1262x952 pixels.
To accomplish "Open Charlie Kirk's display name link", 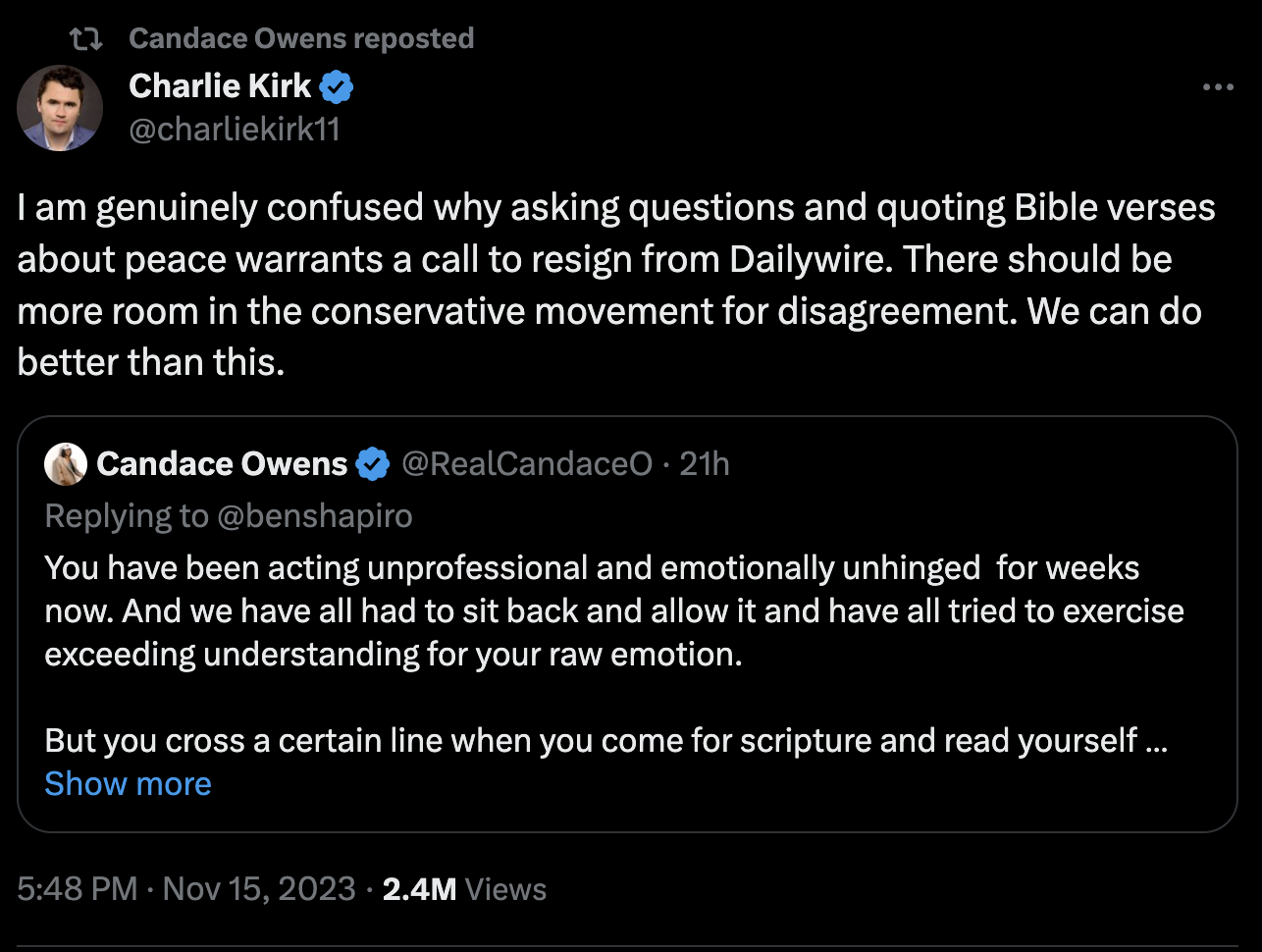I will pyautogui.click(x=220, y=86).
